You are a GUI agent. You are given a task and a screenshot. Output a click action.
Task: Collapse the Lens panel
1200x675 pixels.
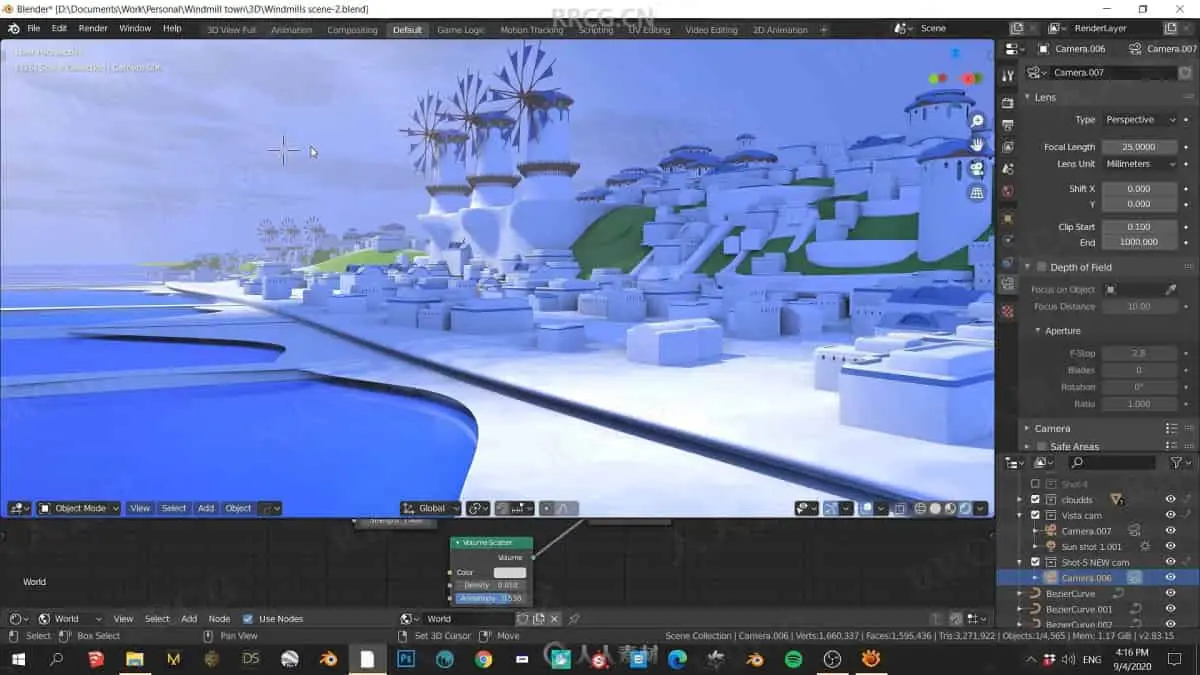click(1027, 97)
